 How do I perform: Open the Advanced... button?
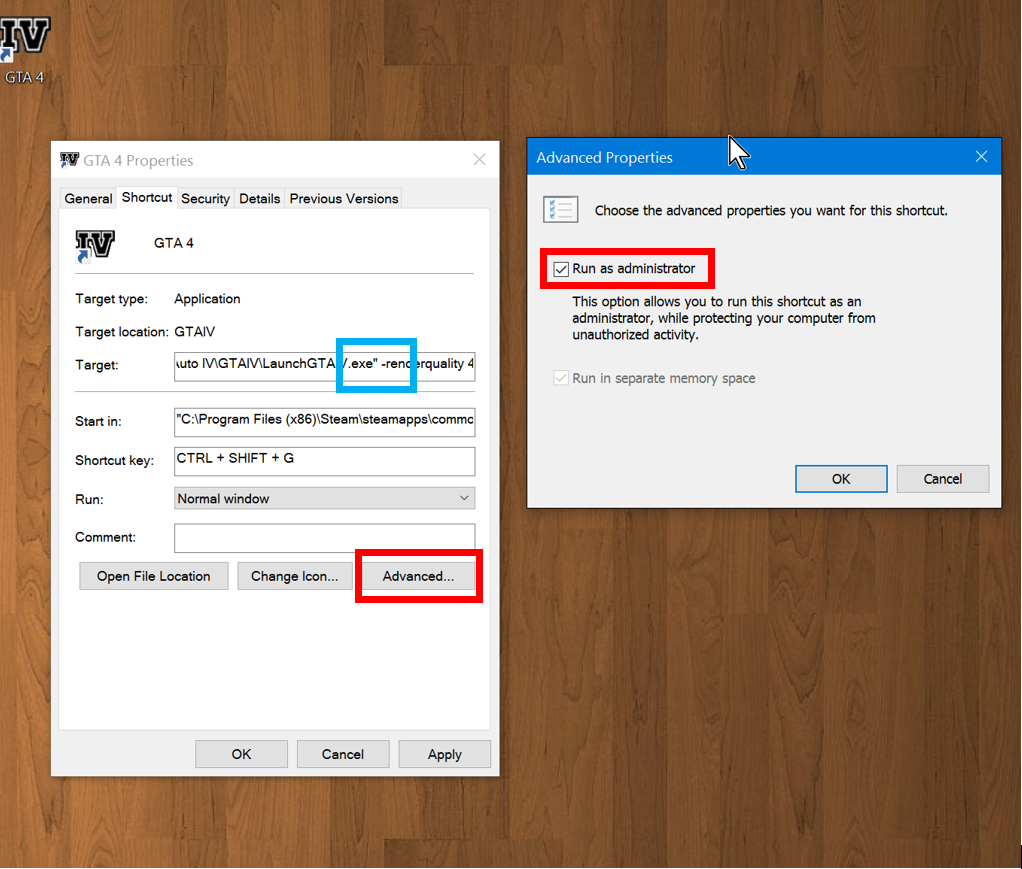tap(418, 576)
